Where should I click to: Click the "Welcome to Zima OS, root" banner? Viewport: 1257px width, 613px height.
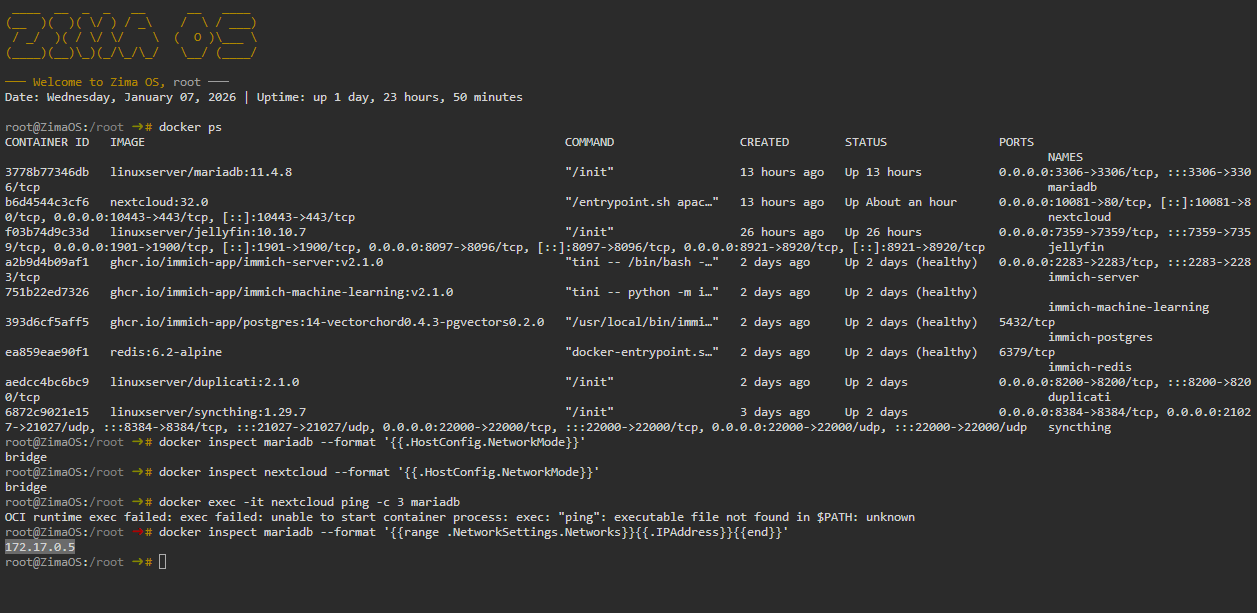point(117,82)
